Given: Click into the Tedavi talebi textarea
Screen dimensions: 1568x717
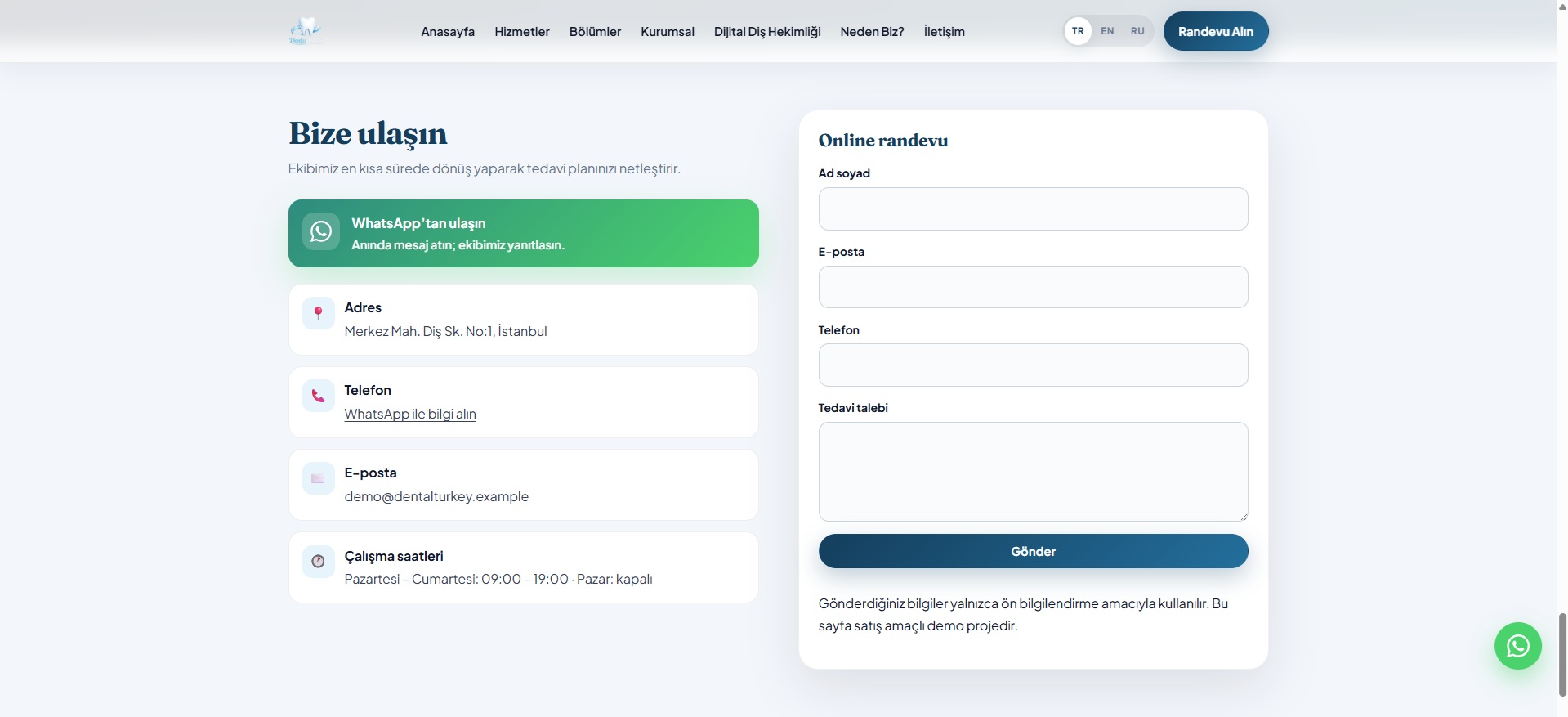Looking at the screenshot, I should tap(1033, 472).
